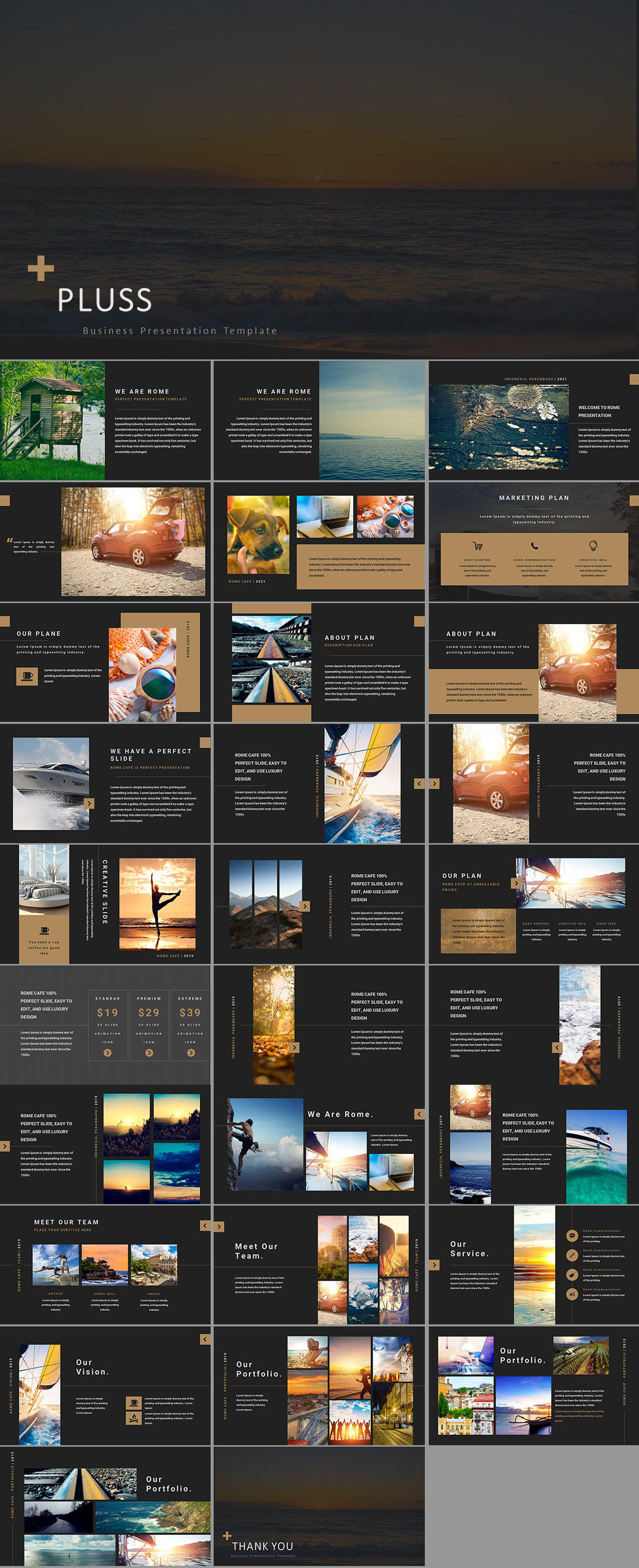Image resolution: width=639 pixels, height=1568 pixels.
Task: Select the puppy photo thumbnail
Action: click(258, 535)
